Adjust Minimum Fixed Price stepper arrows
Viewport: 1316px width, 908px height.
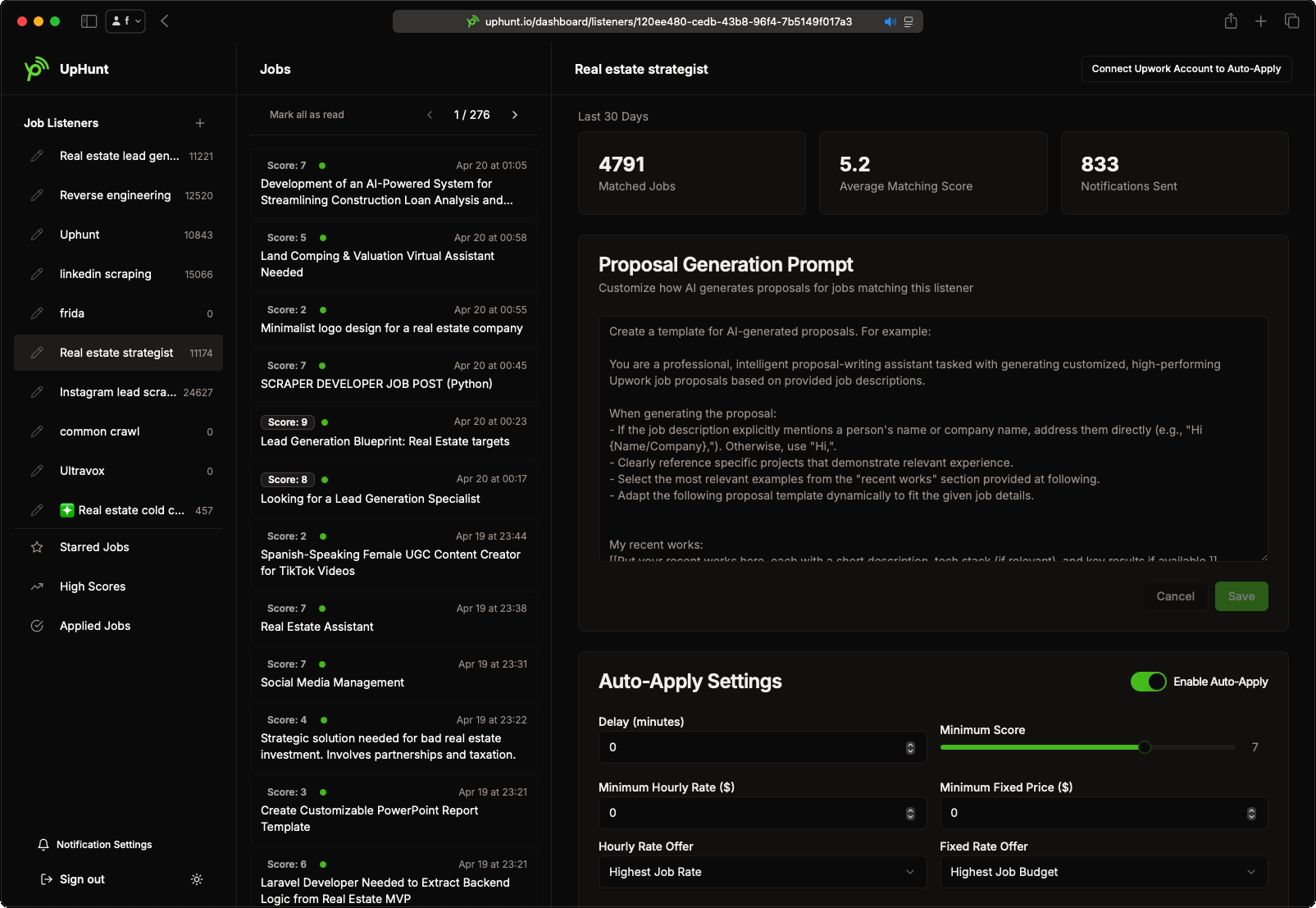point(1251,813)
